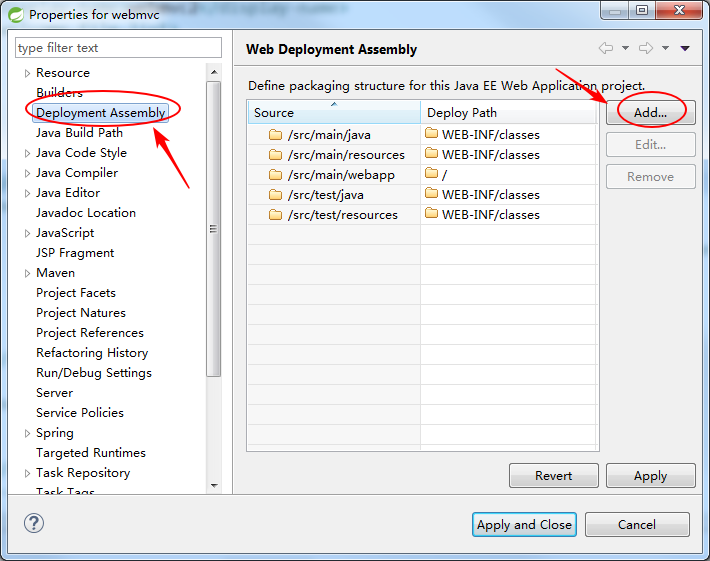Click folder icon for /src/main/webapp
The image size is (710, 561).
click(x=275, y=174)
